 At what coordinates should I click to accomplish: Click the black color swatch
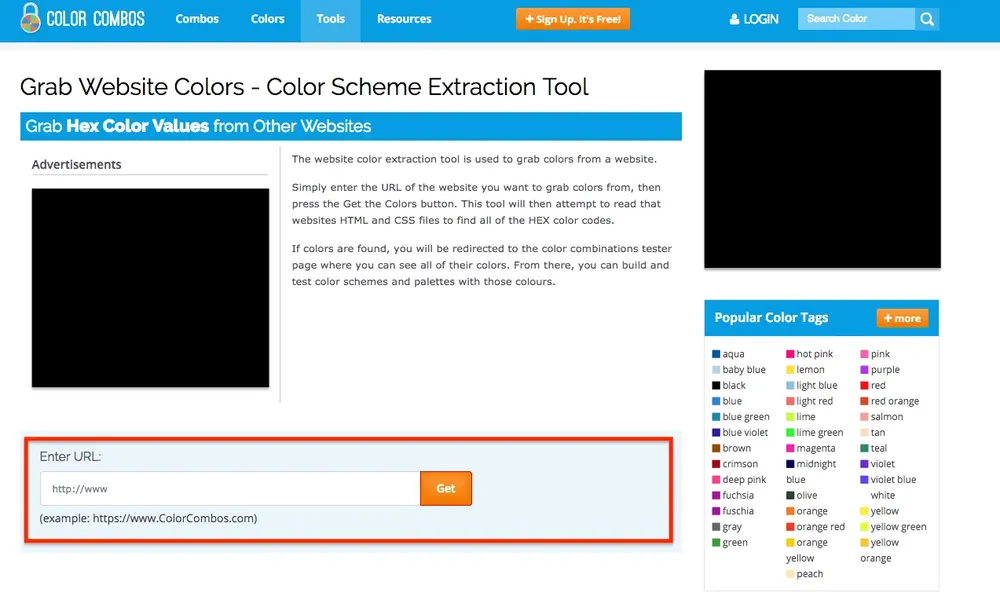point(716,385)
